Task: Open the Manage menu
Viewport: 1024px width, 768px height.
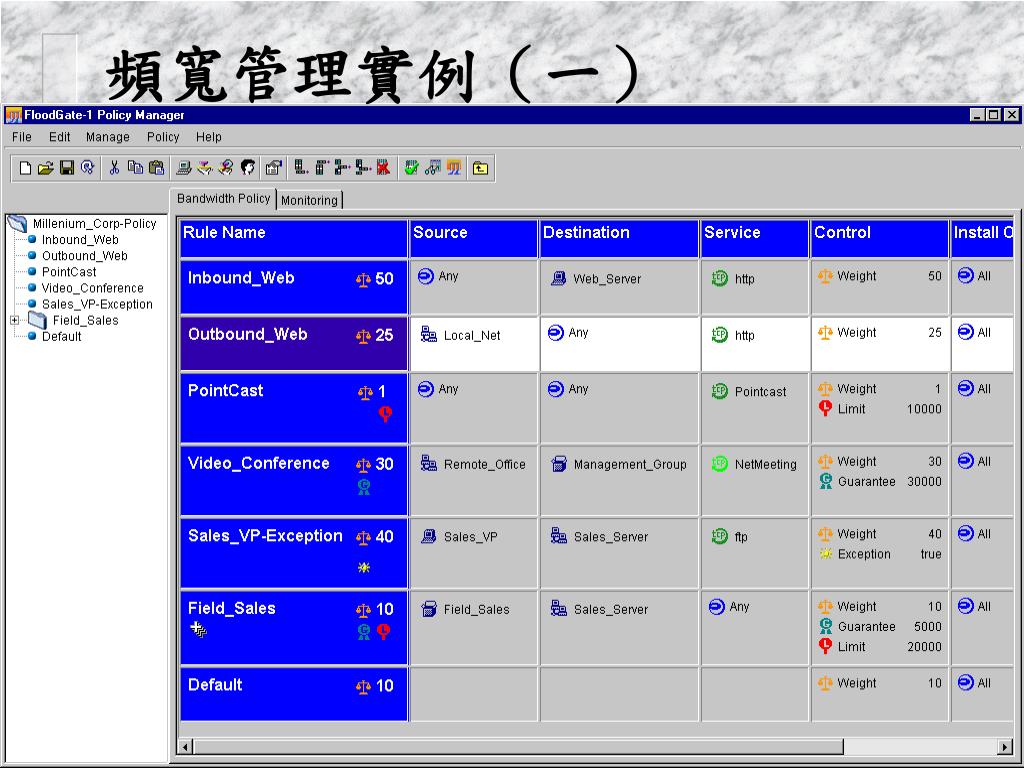Action: (108, 137)
